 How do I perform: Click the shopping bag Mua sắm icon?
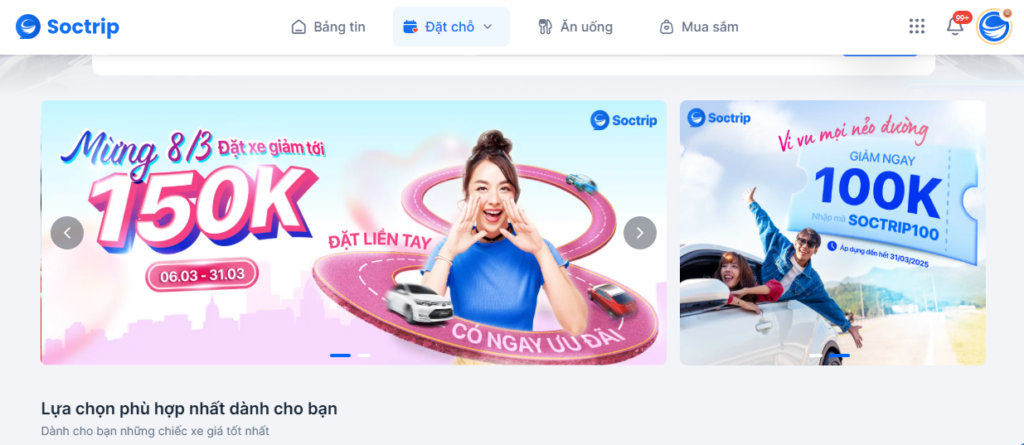(x=667, y=27)
